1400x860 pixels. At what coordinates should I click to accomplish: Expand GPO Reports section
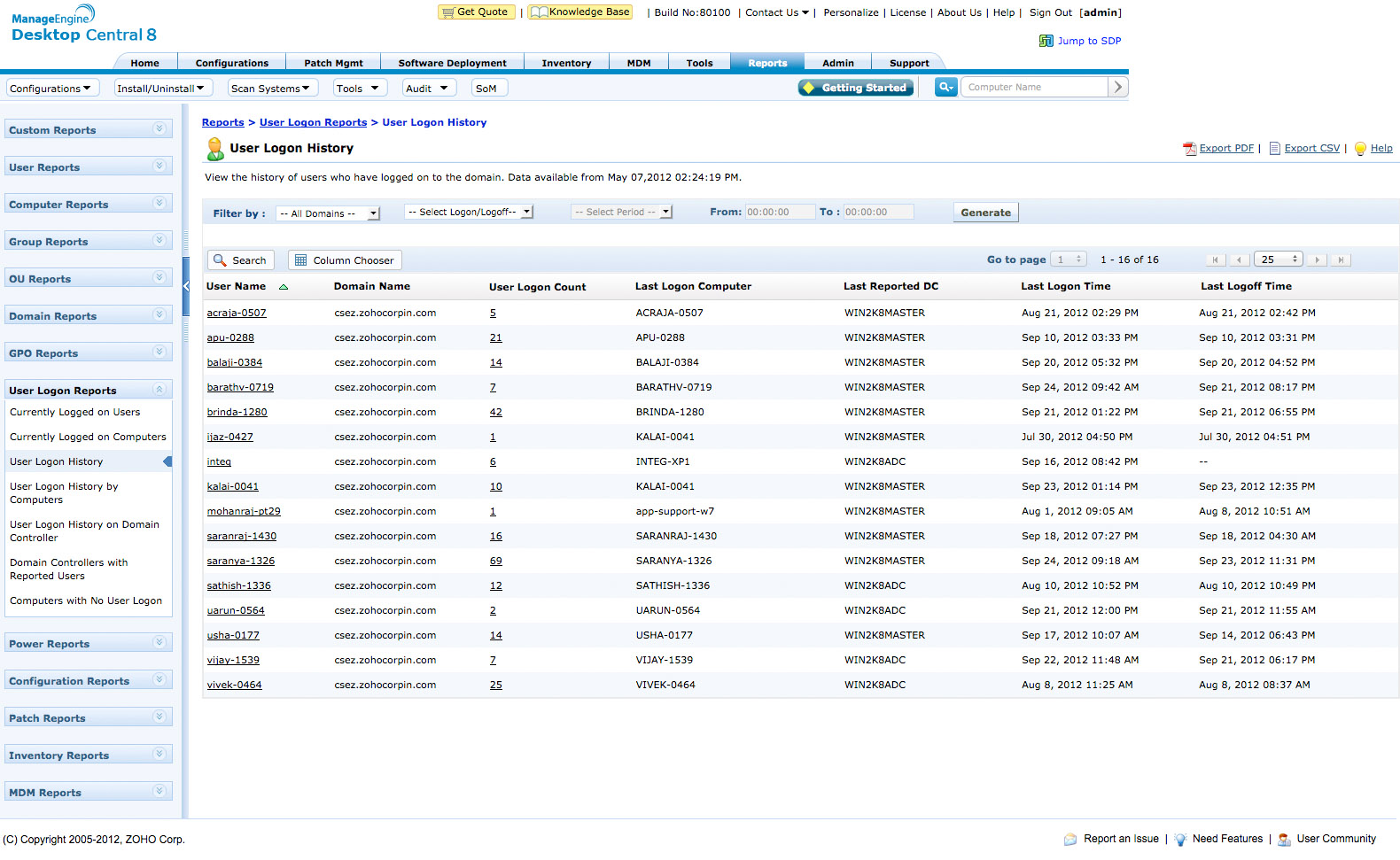click(159, 353)
